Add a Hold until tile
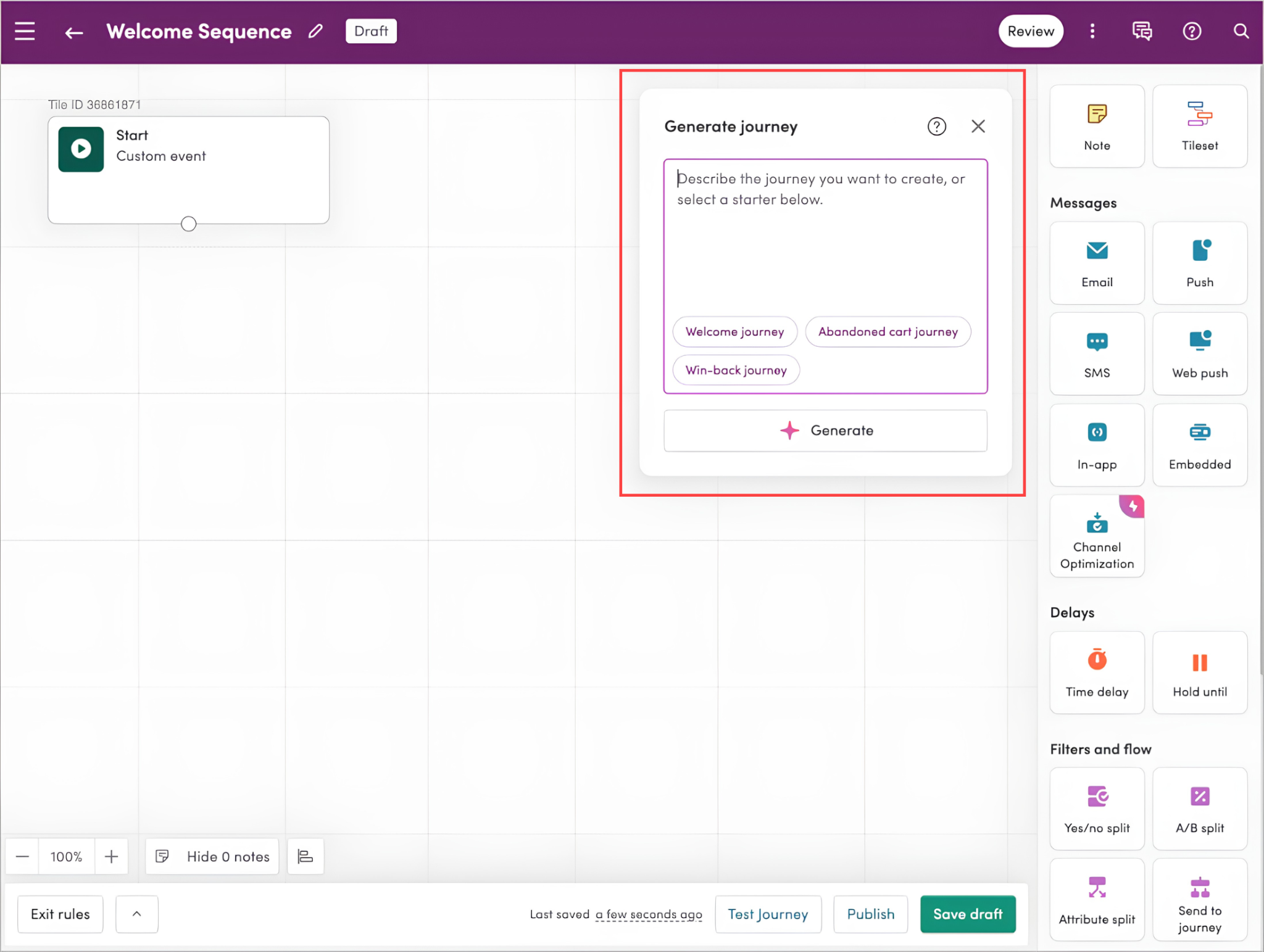The image size is (1264, 952). tap(1199, 673)
